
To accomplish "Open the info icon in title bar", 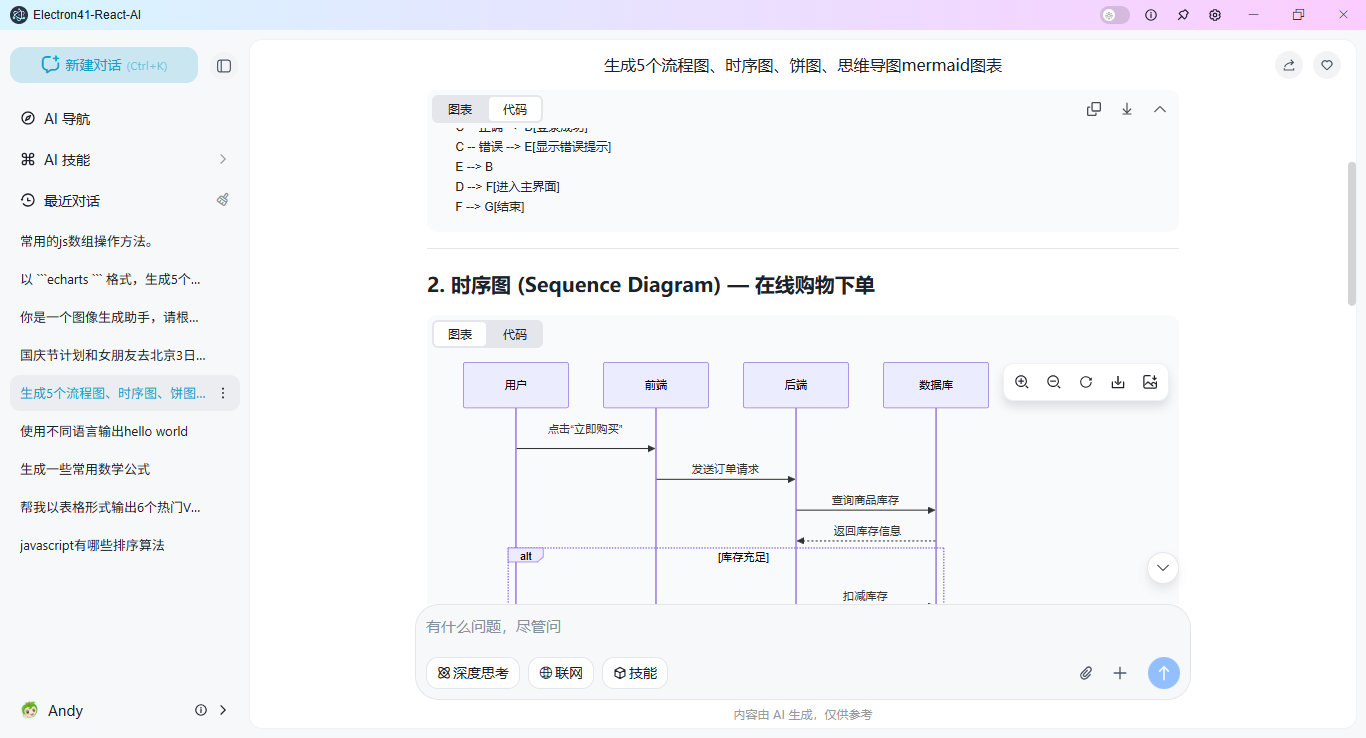I will pyautogui.click(x=1151, y=15).
